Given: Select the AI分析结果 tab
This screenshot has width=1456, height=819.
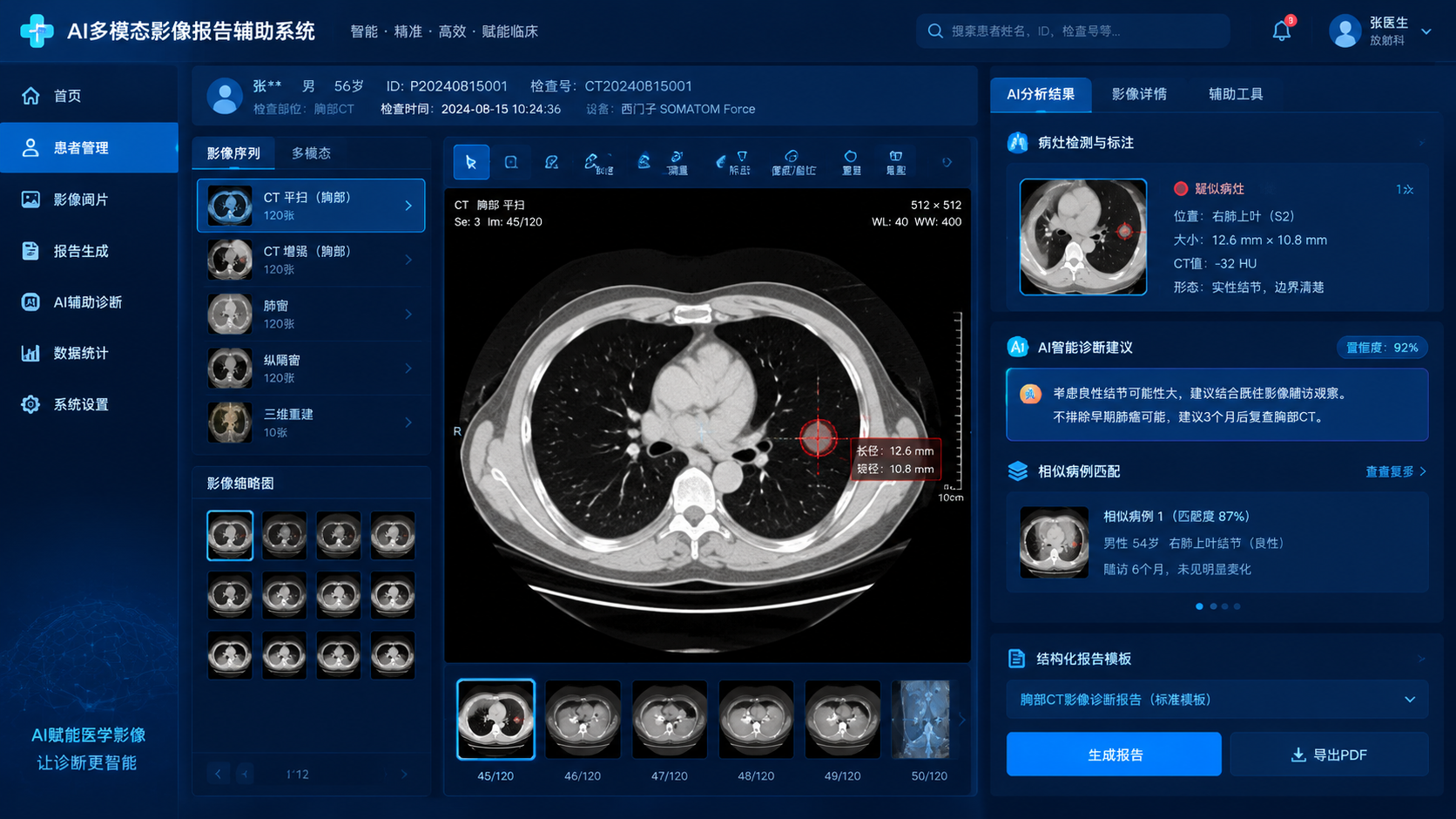Looking at the screenshot, I should coord(1041,94).
